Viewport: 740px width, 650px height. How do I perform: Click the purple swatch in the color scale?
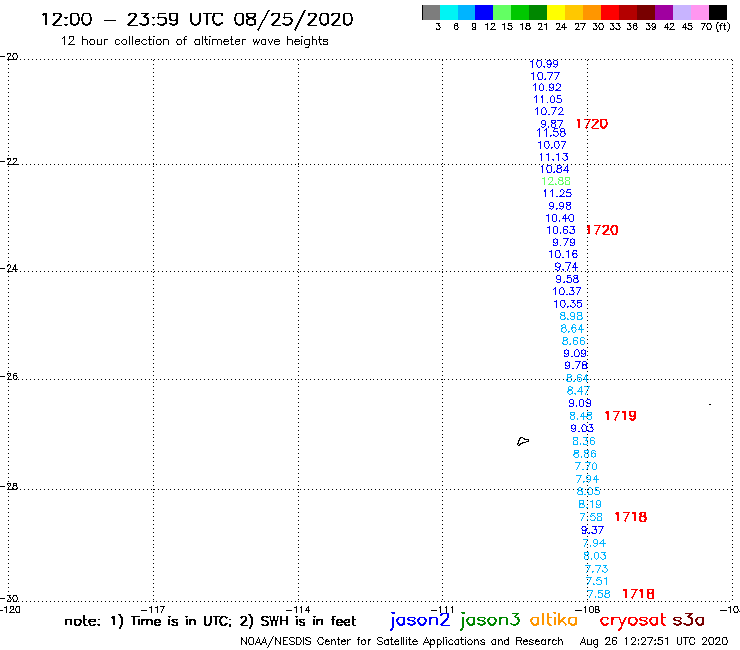point(663,12)
